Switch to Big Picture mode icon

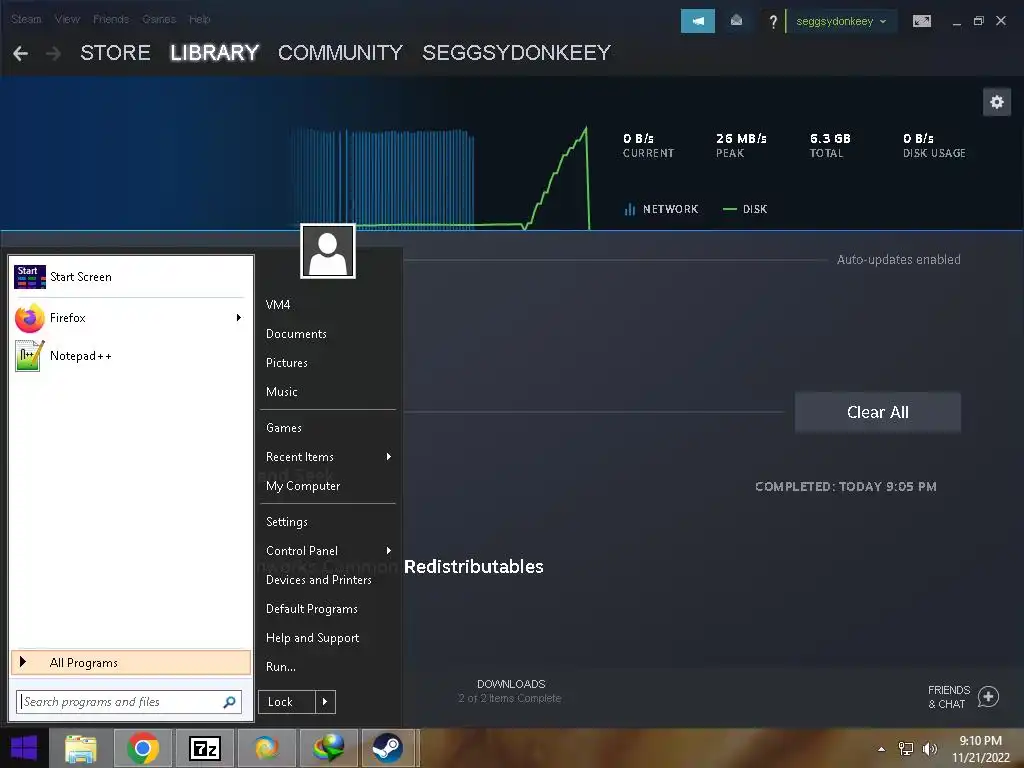(921, 21)
